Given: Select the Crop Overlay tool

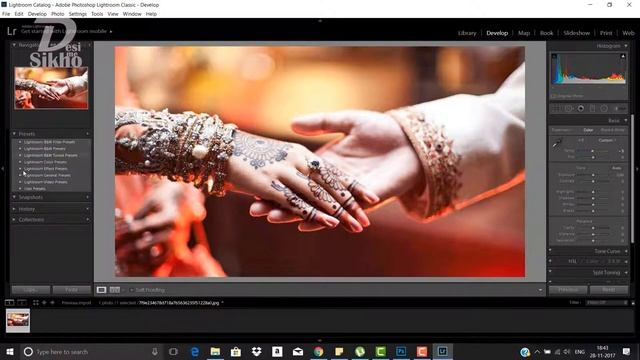Looking at the screenshot, I should point(556,109).
